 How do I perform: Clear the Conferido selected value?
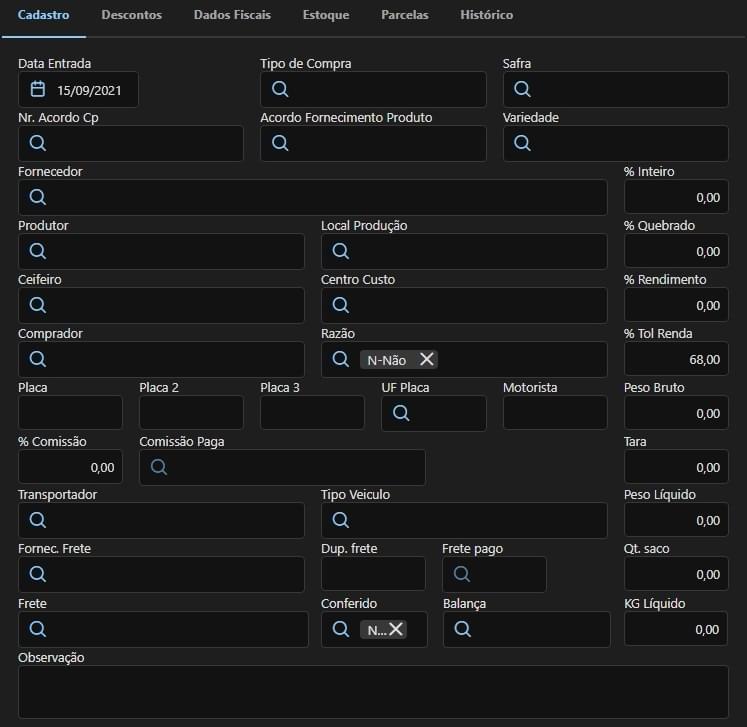point(396,629)
